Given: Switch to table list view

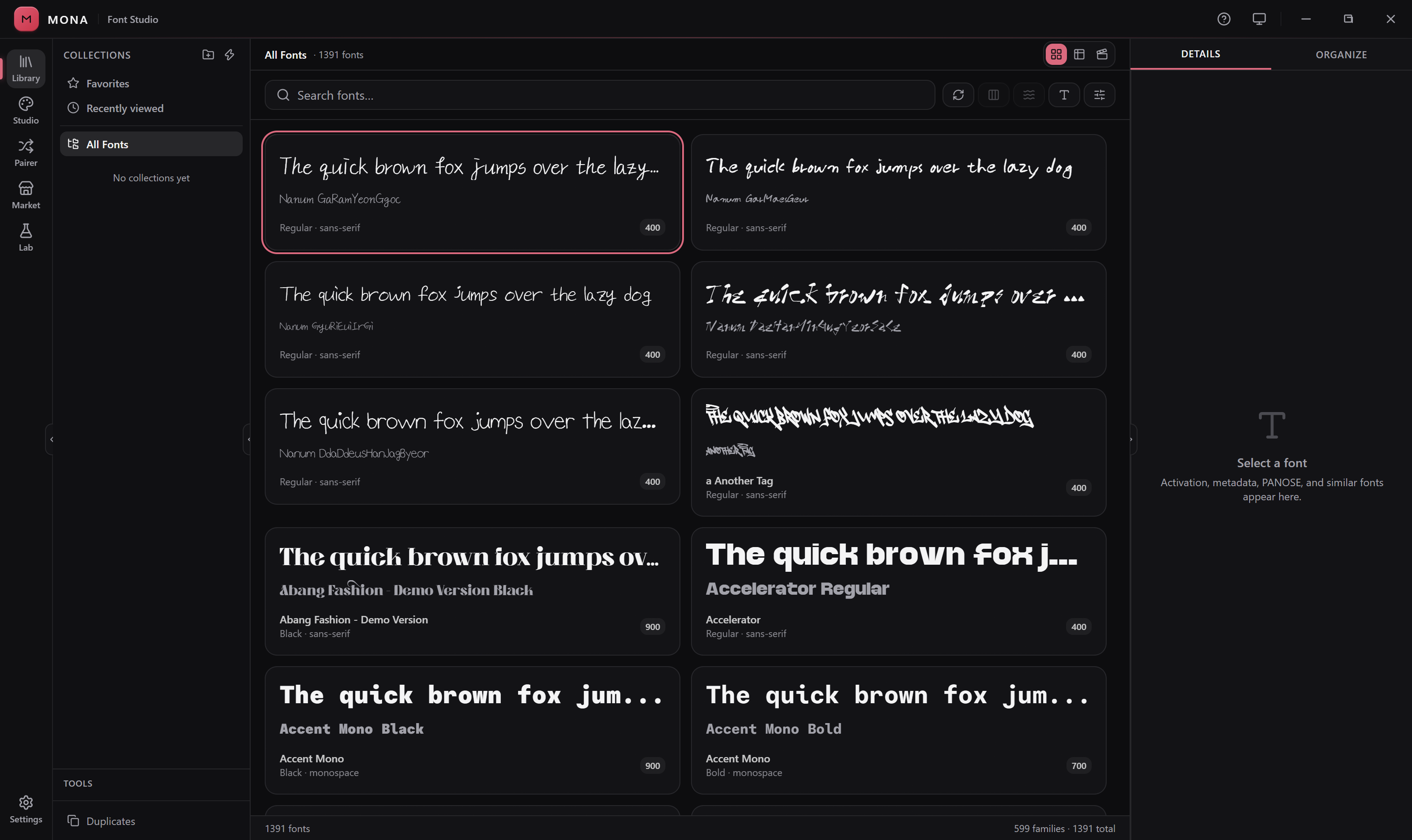Looking at the screenshot, I should [1079, 54].
